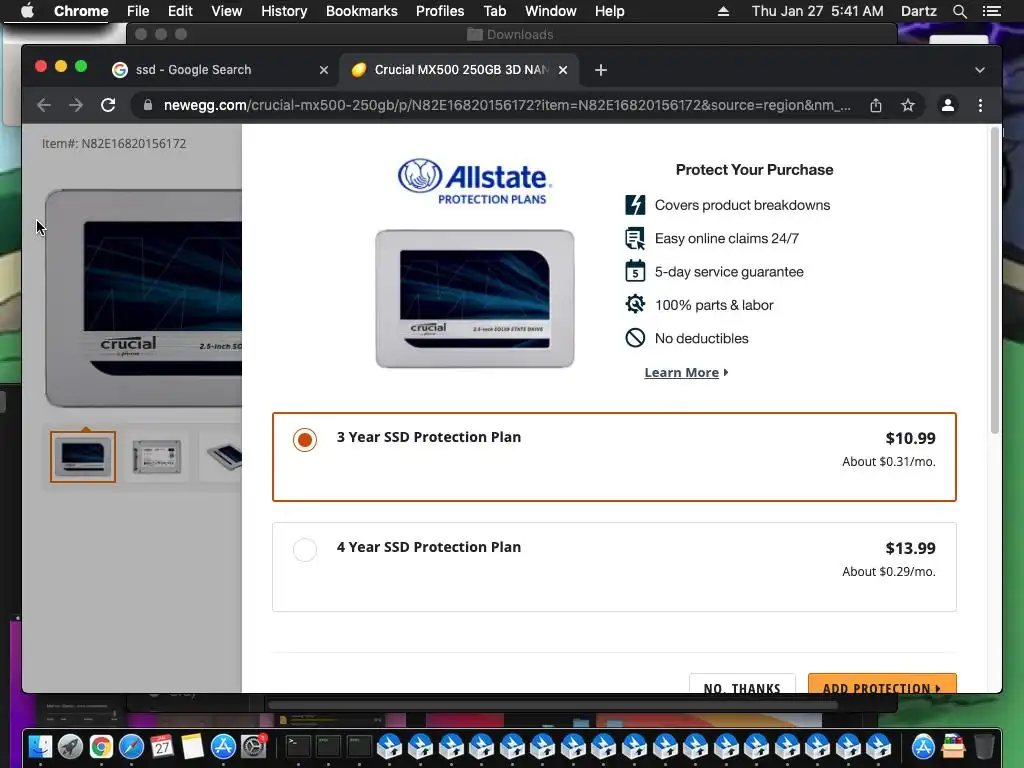
Task: Click the large Crucial SSD product image
Action: click(144, 298)
